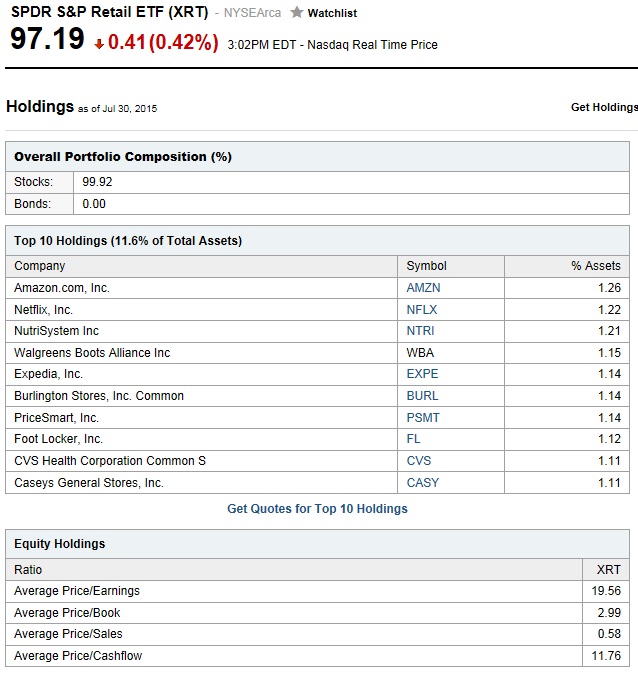Open the AMZN symbol link

423,288
